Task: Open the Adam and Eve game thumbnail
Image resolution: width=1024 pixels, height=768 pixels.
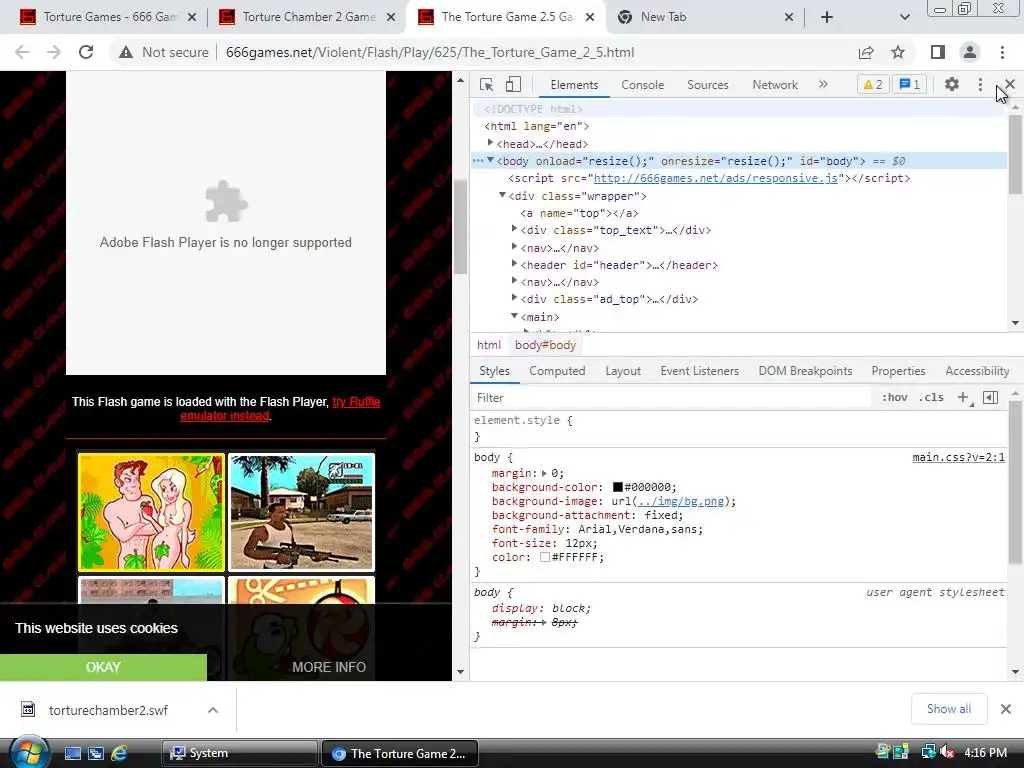Action: (x=151, y=512)
